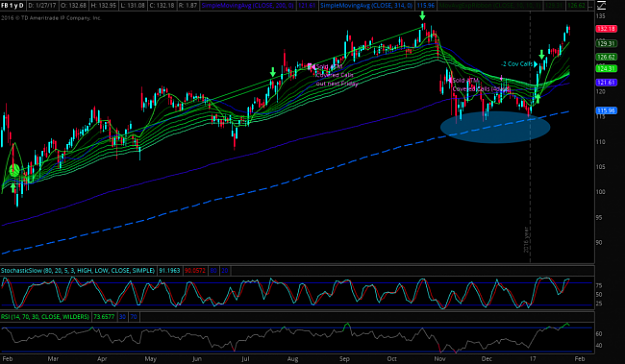
Task: Click the Nov label on time axis
Action: (440, 359)
